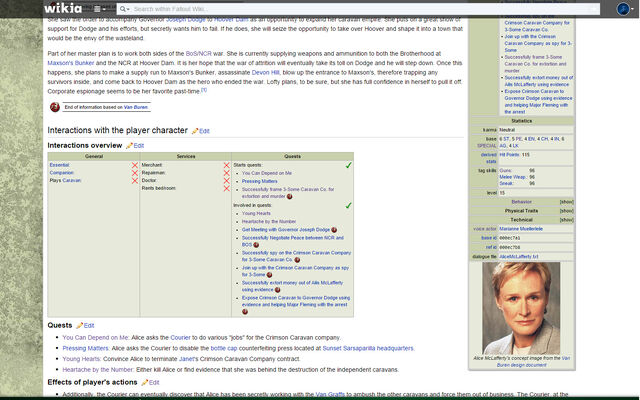Click Van Buren icon after Get Meeting with Governor Joseph Dodge
Screen dimensions: 640x400
point(334,230)
